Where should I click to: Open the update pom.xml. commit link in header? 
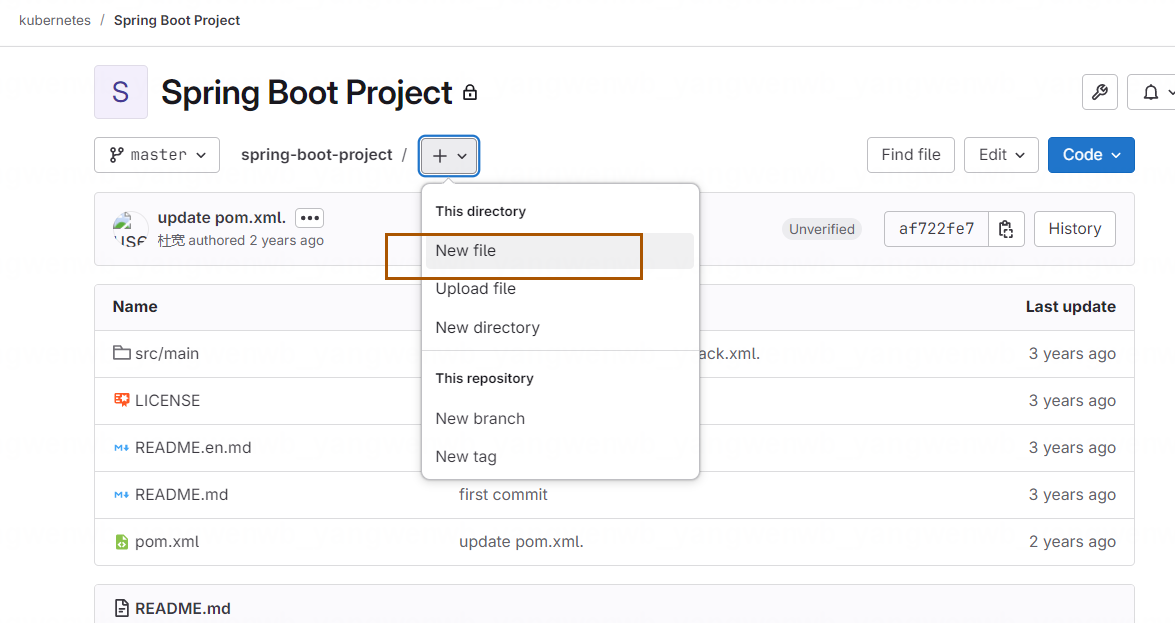222,217
